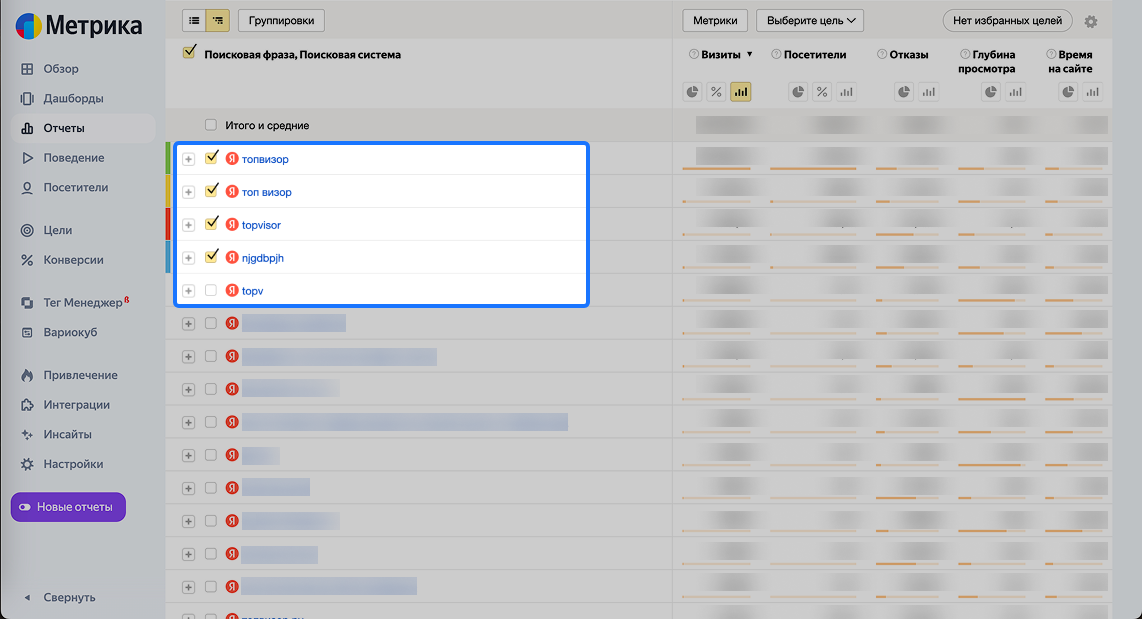Uncheck the topvisor row checkbox
This screenshot has height=619, width=1142.
[x=211, y=223]
